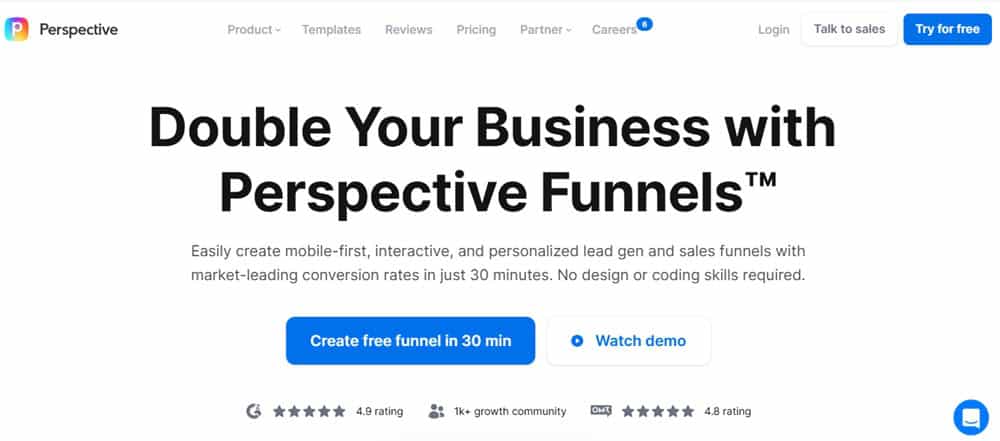The image size is (1000, 441).
Task: Click the G2 review logo icon
Action: click(254, 411)
